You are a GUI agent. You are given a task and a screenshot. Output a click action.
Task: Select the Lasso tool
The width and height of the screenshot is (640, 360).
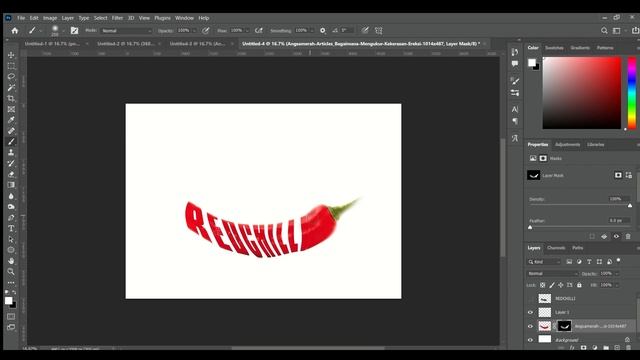pos(11,77)
